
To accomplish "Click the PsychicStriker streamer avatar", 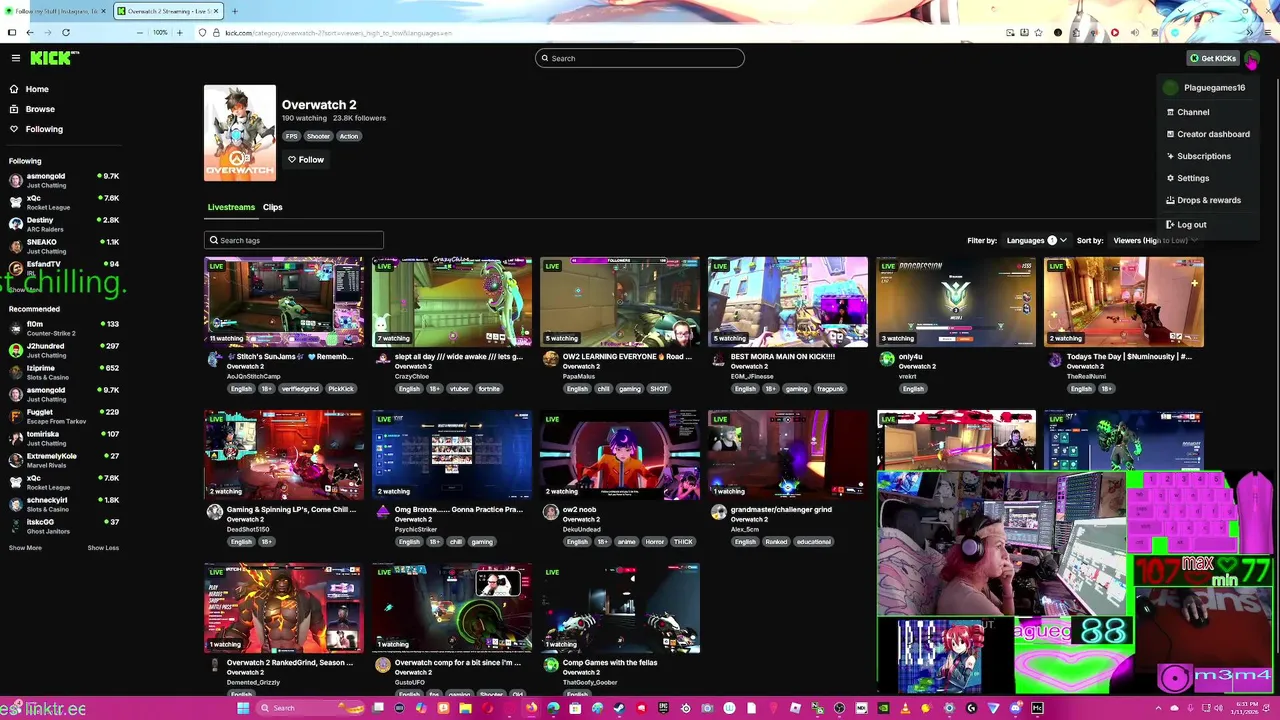I will coord(382,512).
